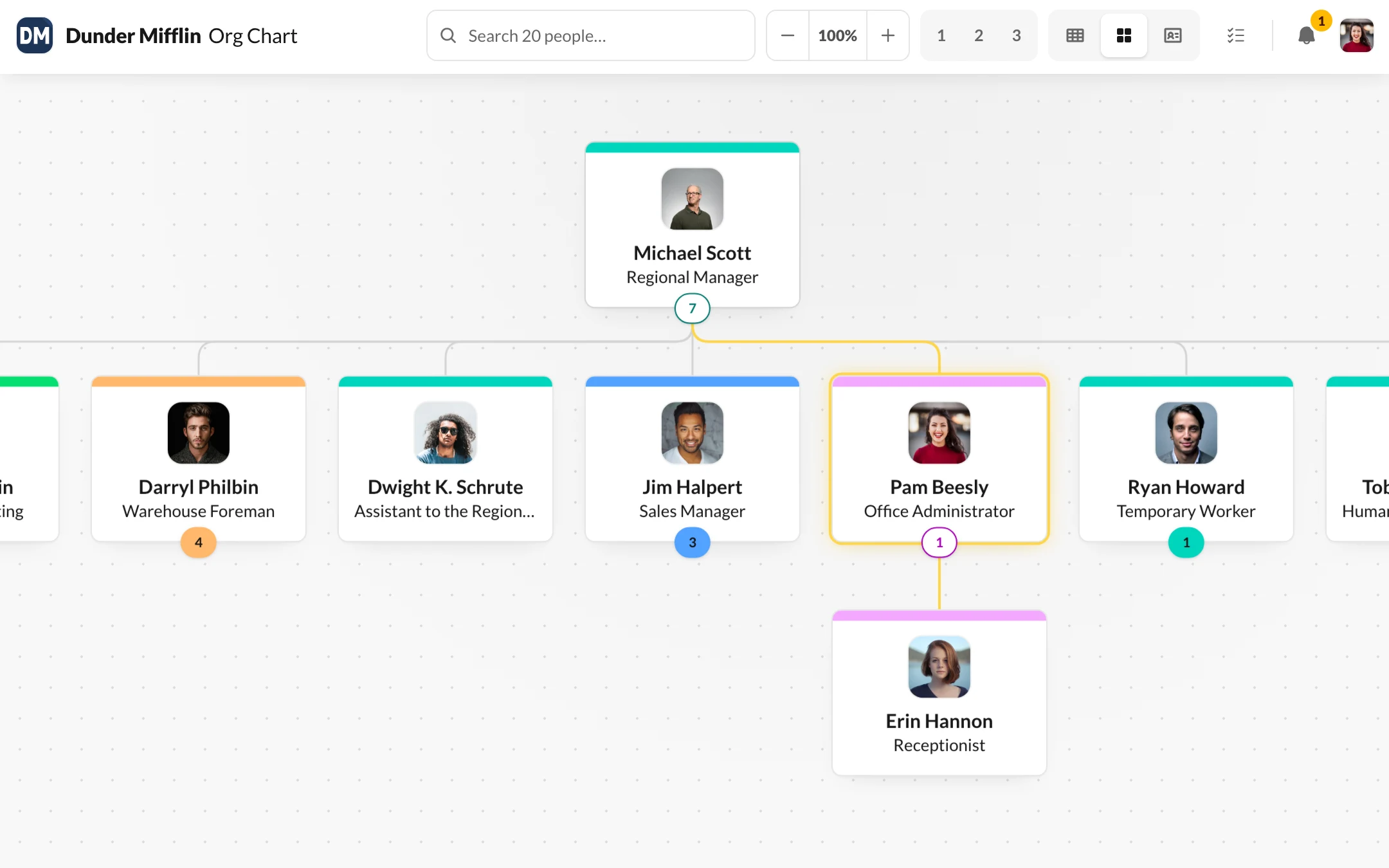Image resolution: width=1389 pixels, height=868 pixels.
Task: Expand Ryan Howard's 1 report
Action: 1186,543
